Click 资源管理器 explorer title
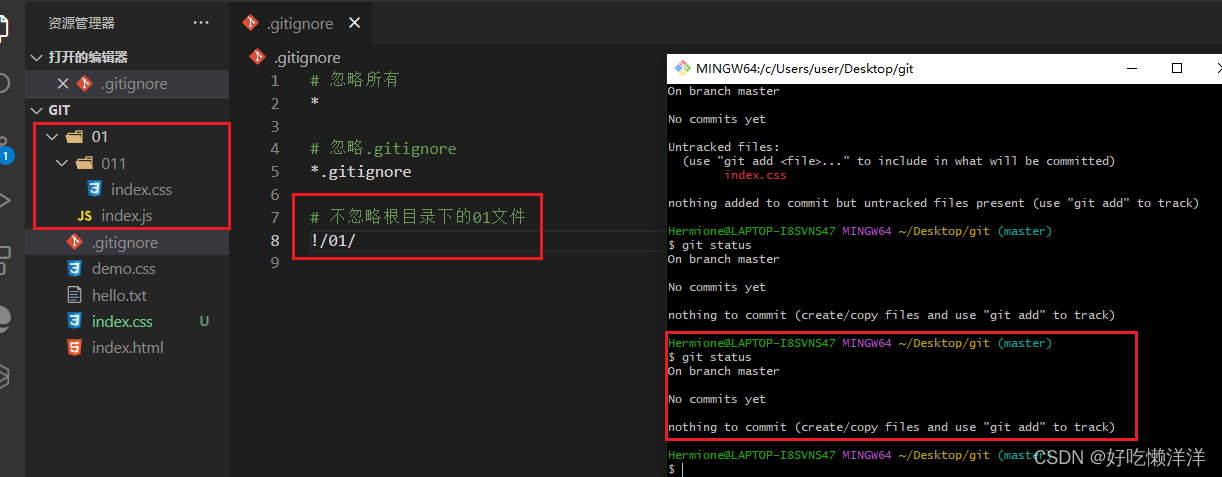The width and height of the screenshot is (1222, 477). coord(82,22)
